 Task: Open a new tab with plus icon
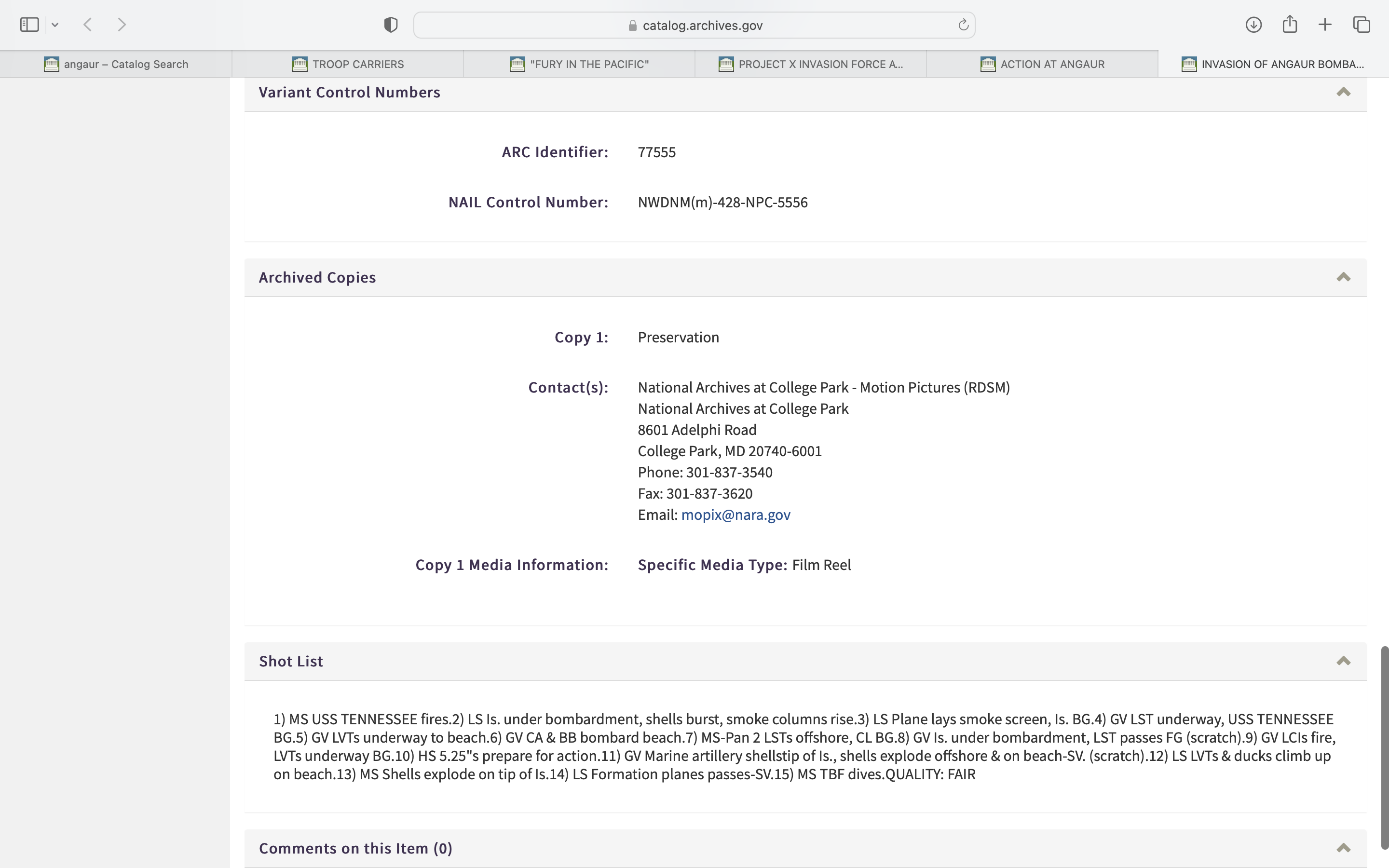coord(1325,25)
